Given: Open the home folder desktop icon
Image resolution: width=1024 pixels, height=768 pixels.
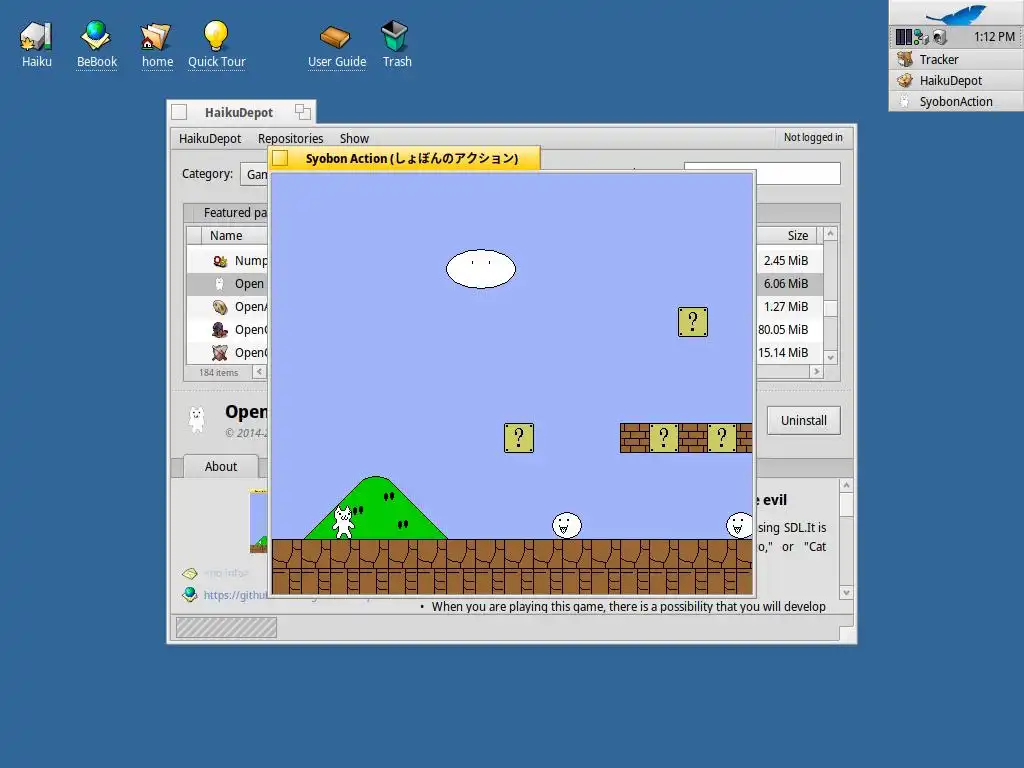Looking at the screenshot, I should 156,36.
